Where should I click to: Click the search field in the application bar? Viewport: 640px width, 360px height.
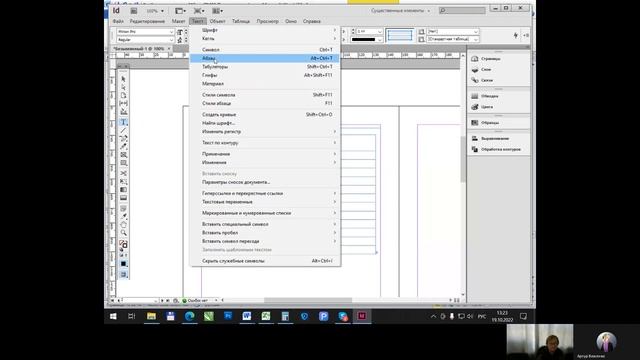click(x=462, y=11)
